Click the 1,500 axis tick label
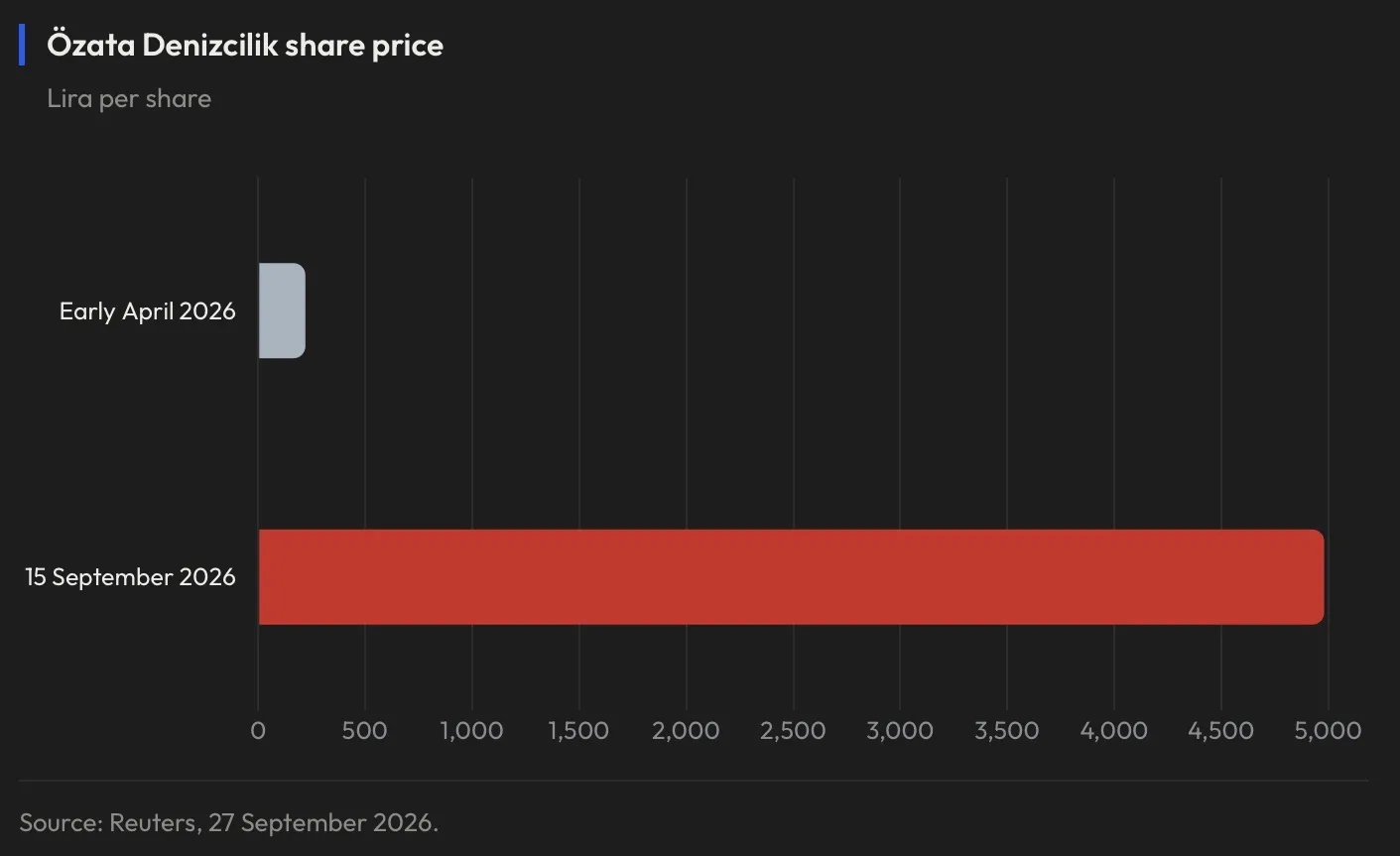 click(x=578, y=731)
